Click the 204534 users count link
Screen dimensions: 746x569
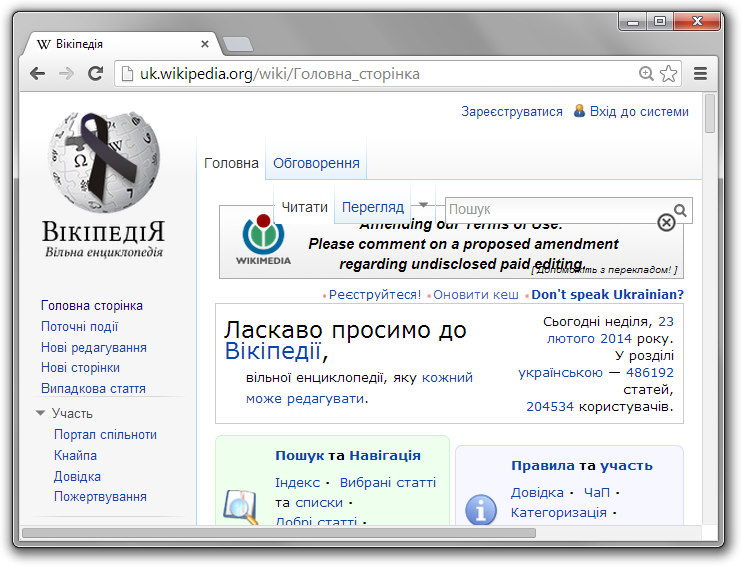click(550, 407)
